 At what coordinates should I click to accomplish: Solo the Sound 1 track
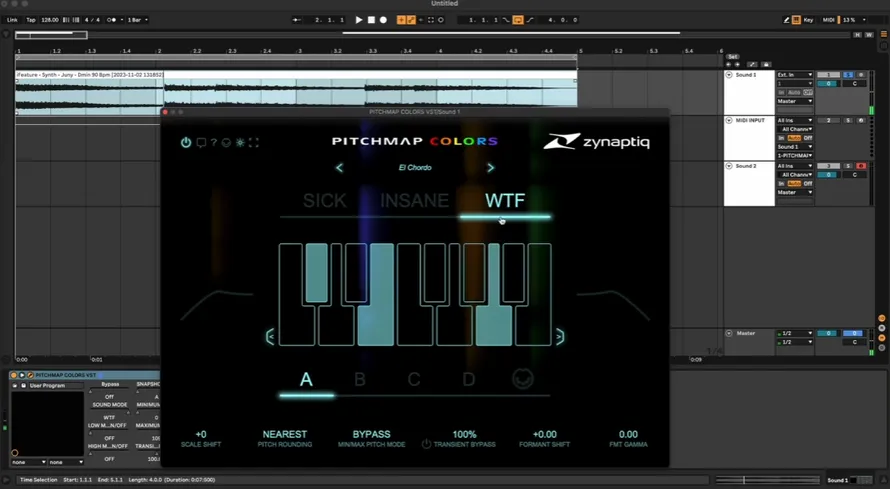coord(848,75)
